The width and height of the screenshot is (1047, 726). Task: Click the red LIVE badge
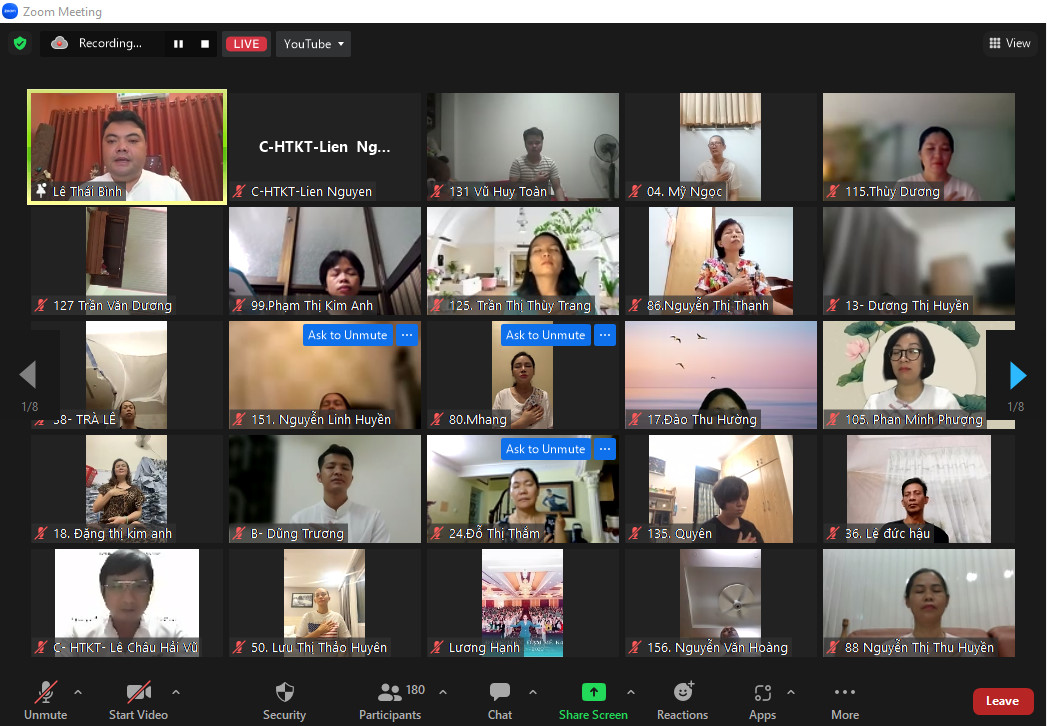point(246,44)
